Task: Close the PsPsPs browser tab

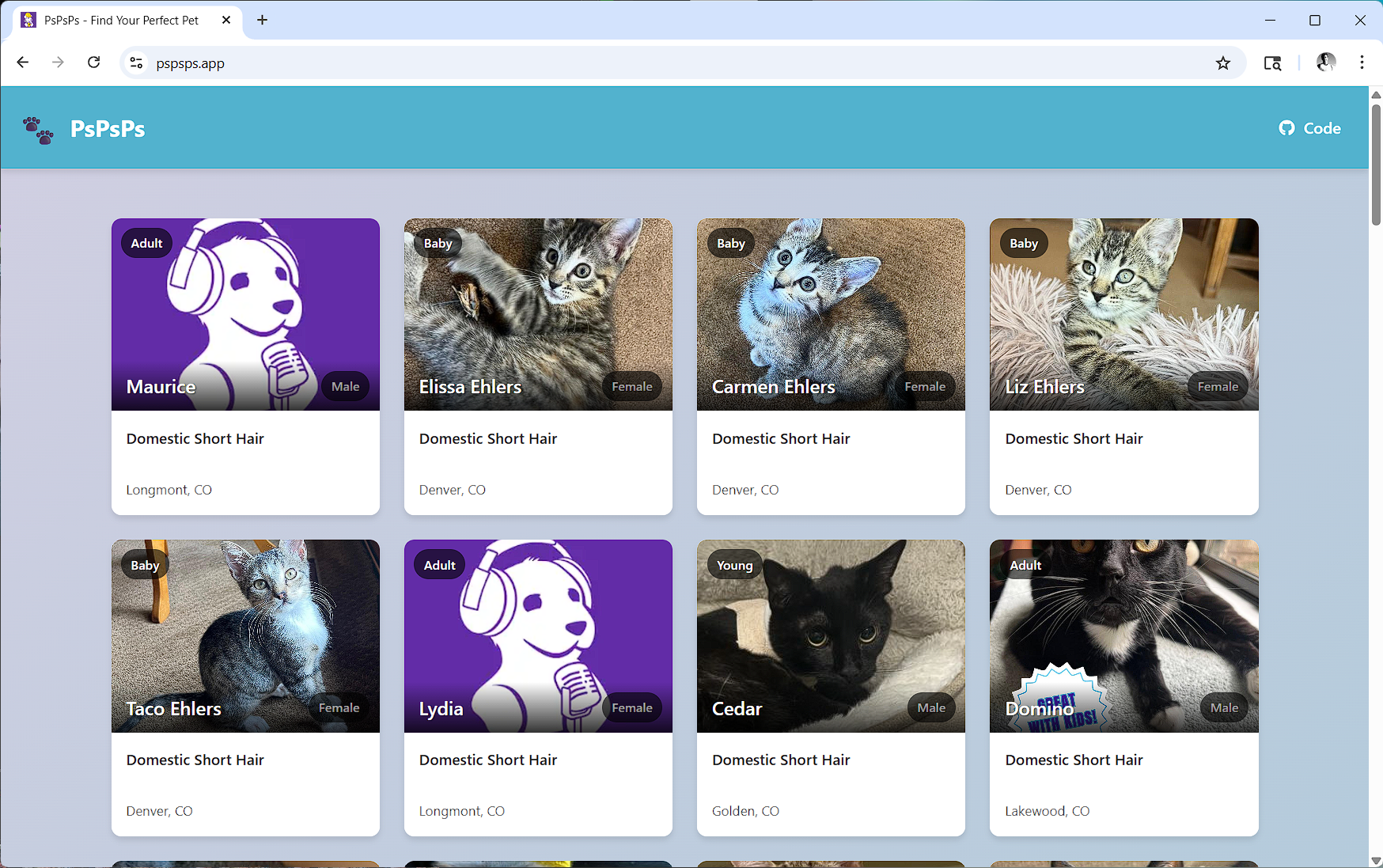Action: click(x=226, y=20)
